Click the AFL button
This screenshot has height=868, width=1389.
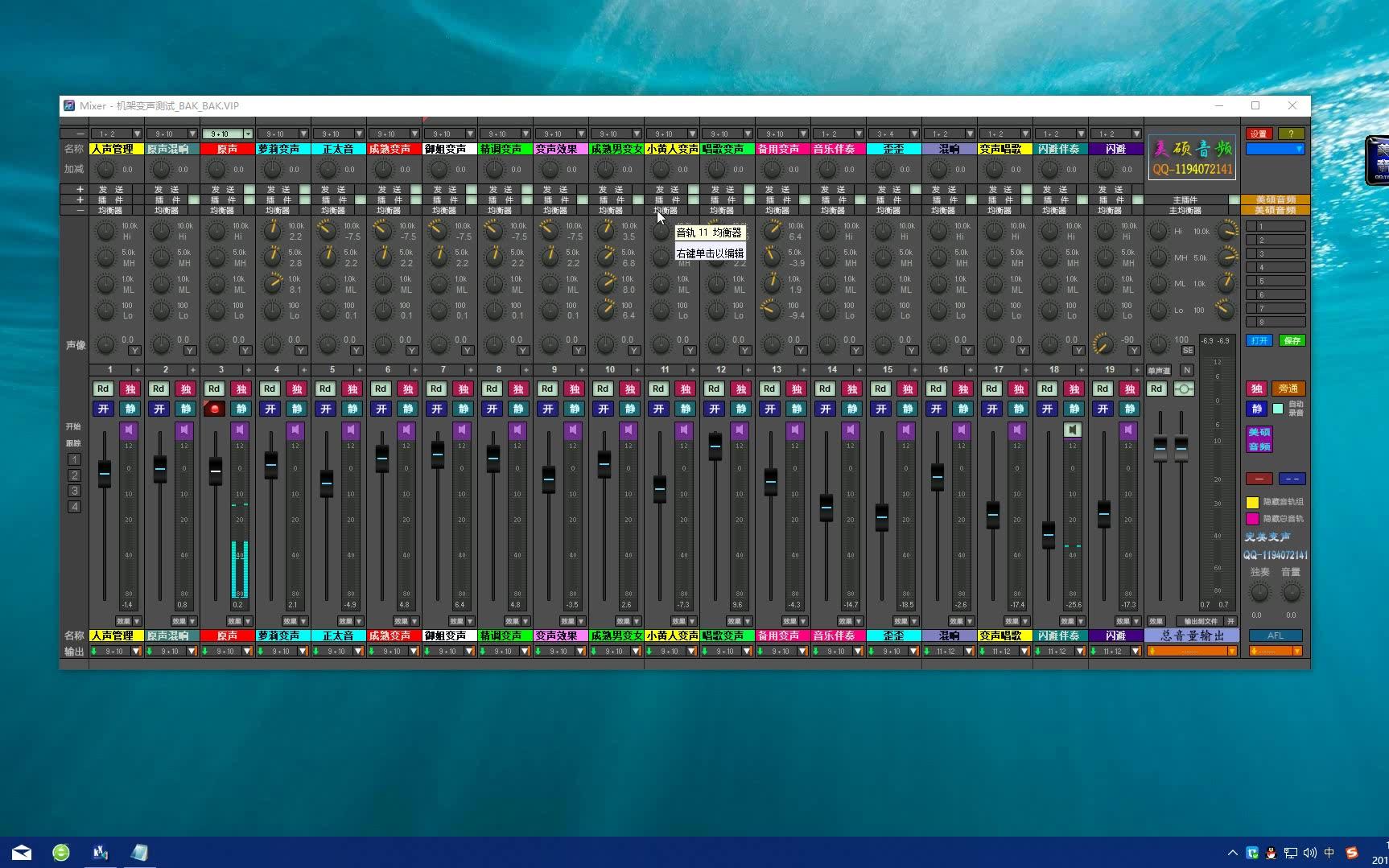click(1276, 636)
